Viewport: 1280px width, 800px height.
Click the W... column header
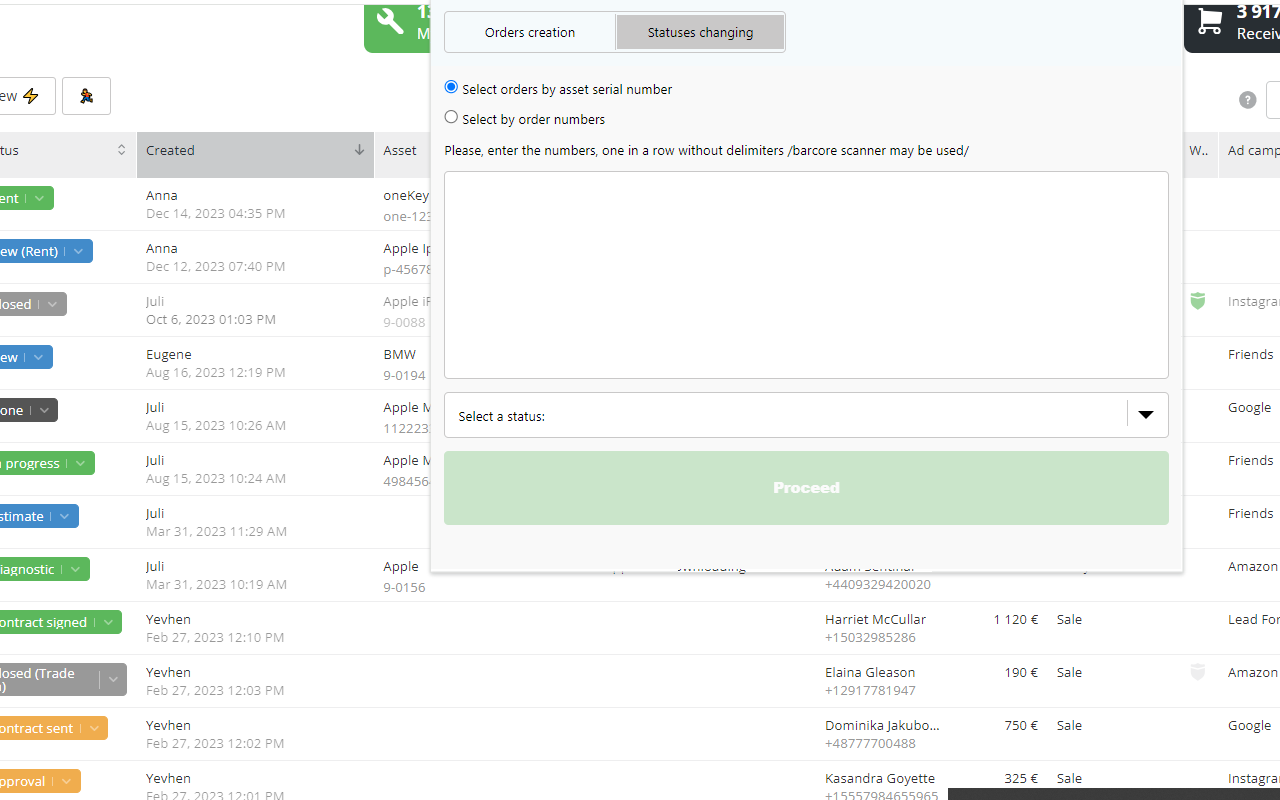[x=1198, y=150]
